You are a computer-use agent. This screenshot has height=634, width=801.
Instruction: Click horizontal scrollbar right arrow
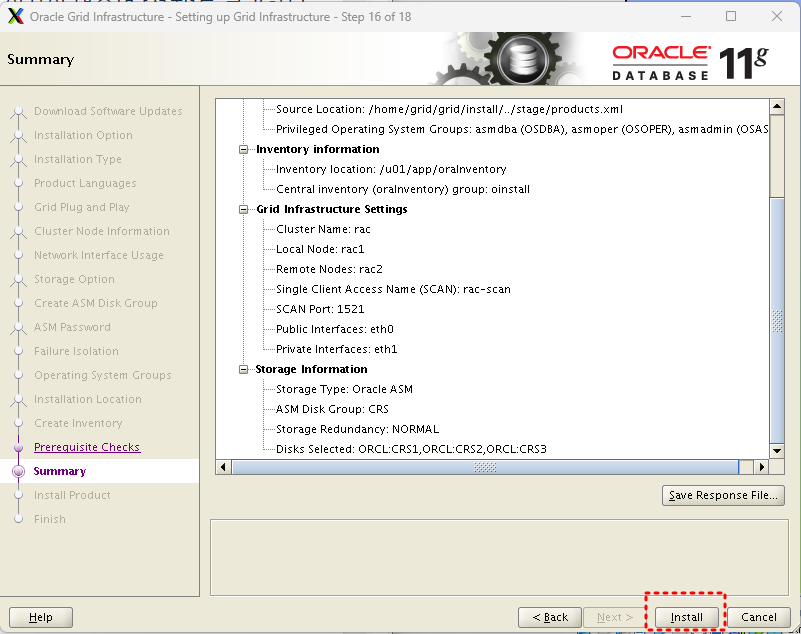pos(762,467)
